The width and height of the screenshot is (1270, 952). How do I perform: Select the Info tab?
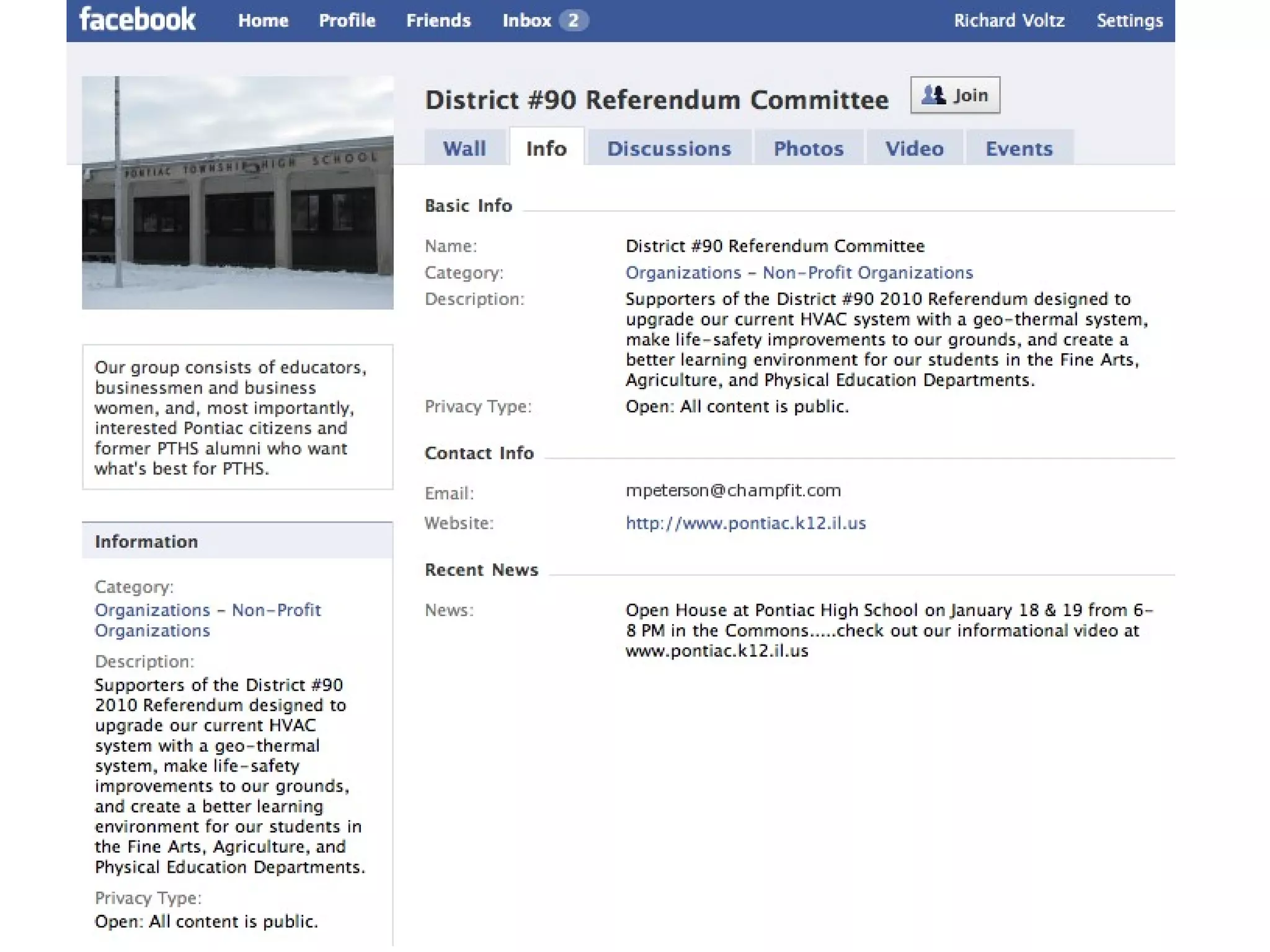[546, 149]
